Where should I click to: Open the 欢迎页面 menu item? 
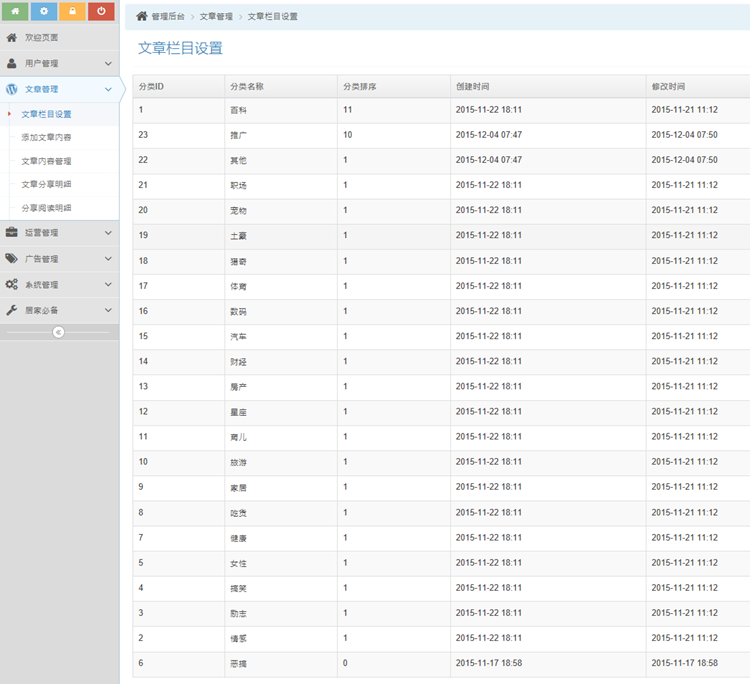(x=41, y=37)
